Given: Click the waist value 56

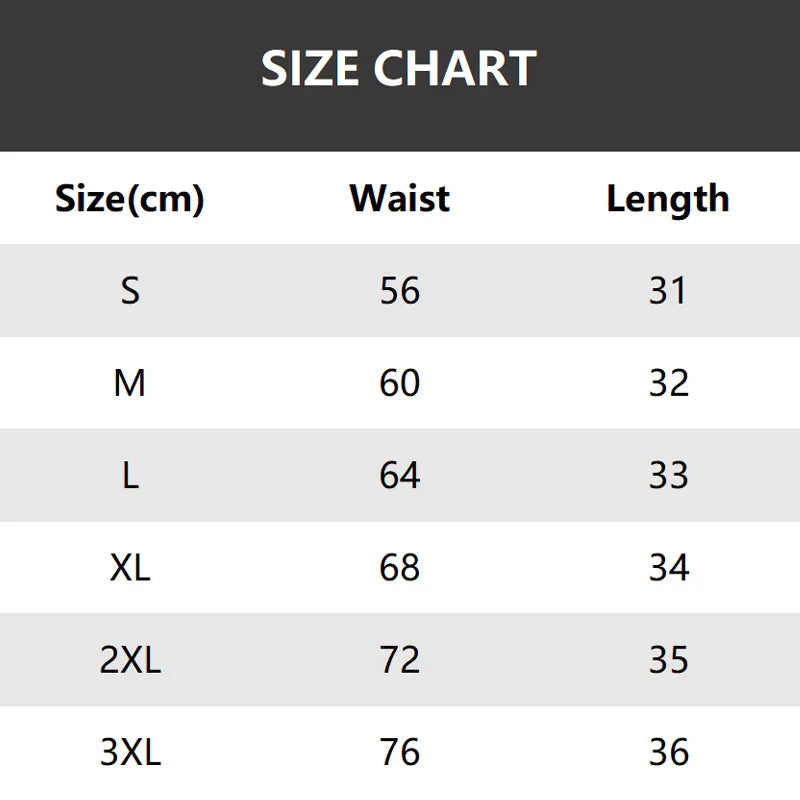Looking at the screenshot, I should 400,291.
